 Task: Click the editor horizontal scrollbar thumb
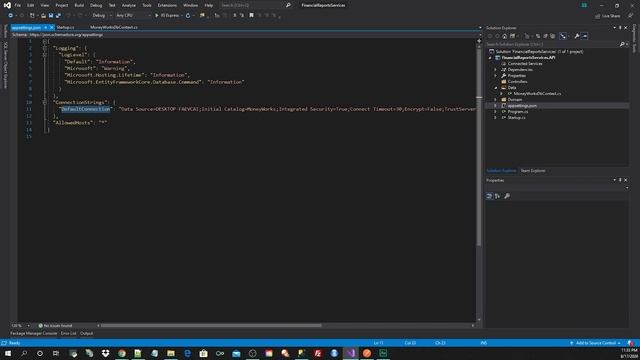[211, 326]
